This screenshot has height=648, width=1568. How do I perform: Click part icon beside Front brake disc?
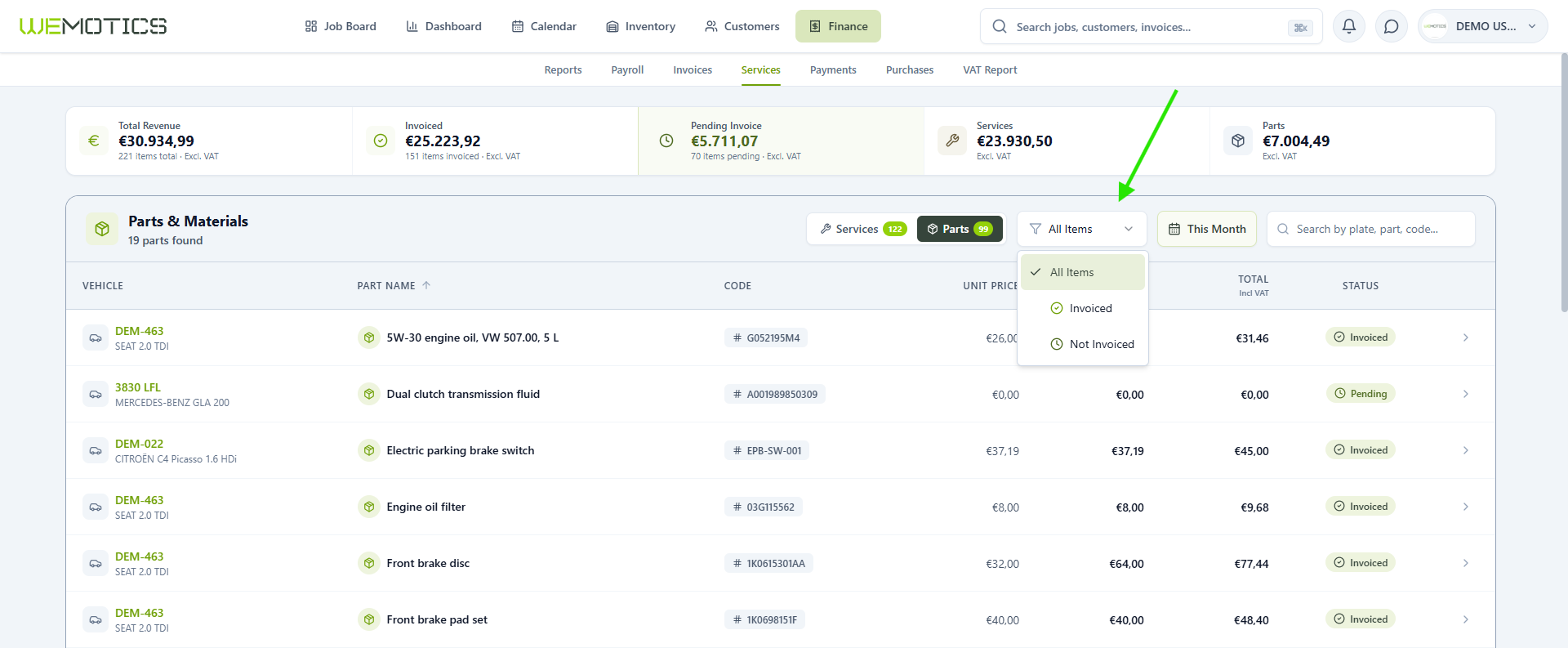pos(369,563)
